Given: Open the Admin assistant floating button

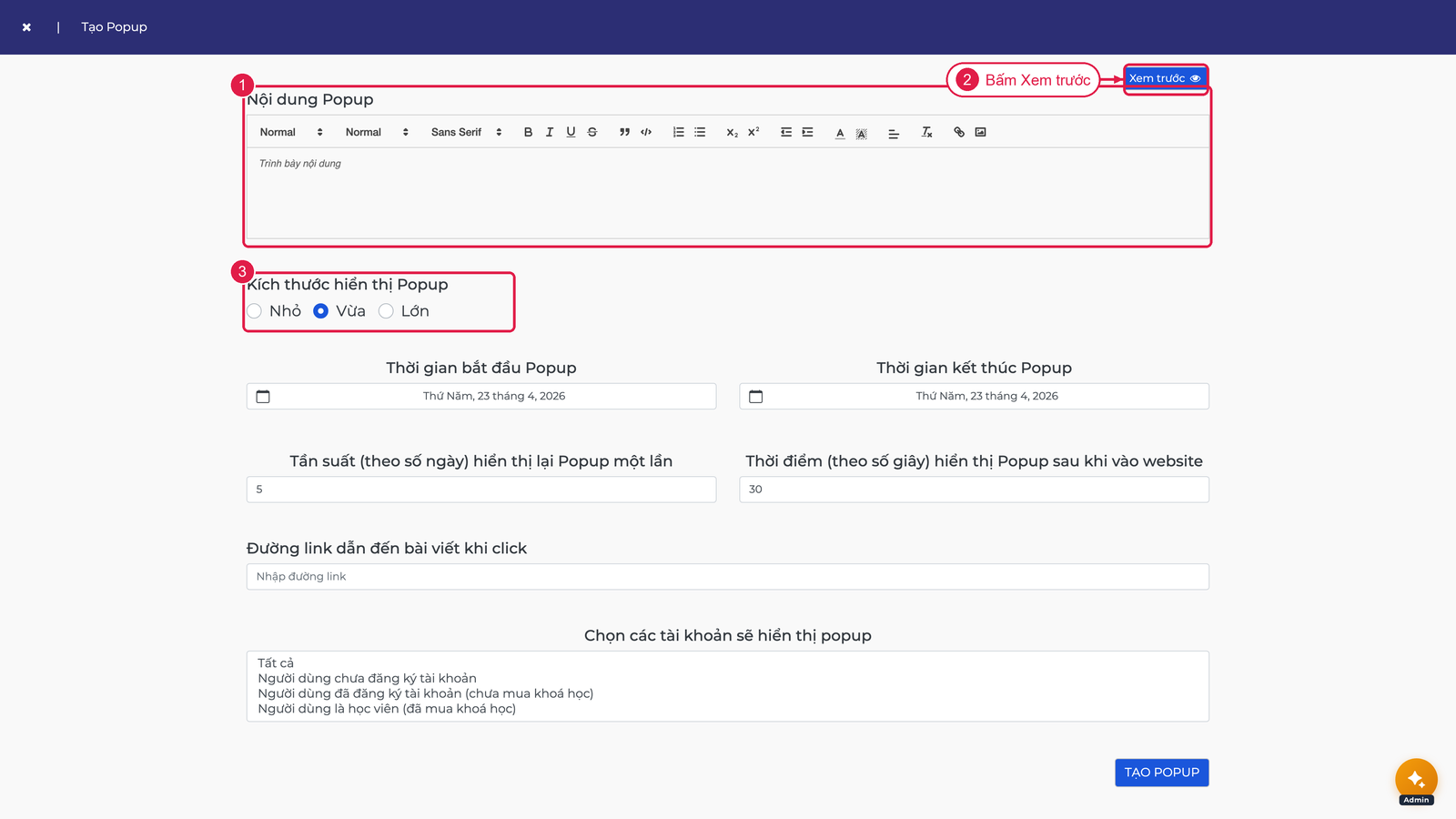Looking at the screenshot, I should click(1416, 780).
